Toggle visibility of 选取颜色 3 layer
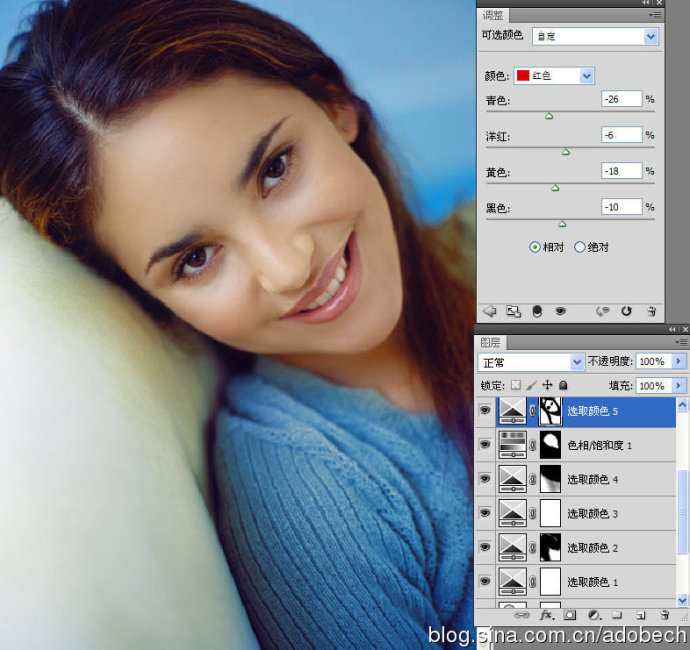 coord(485,513)
